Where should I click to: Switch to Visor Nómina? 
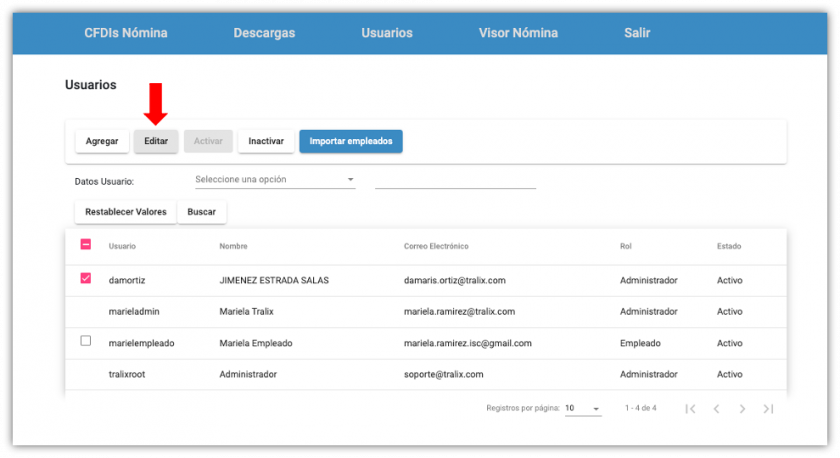[518, 33]
